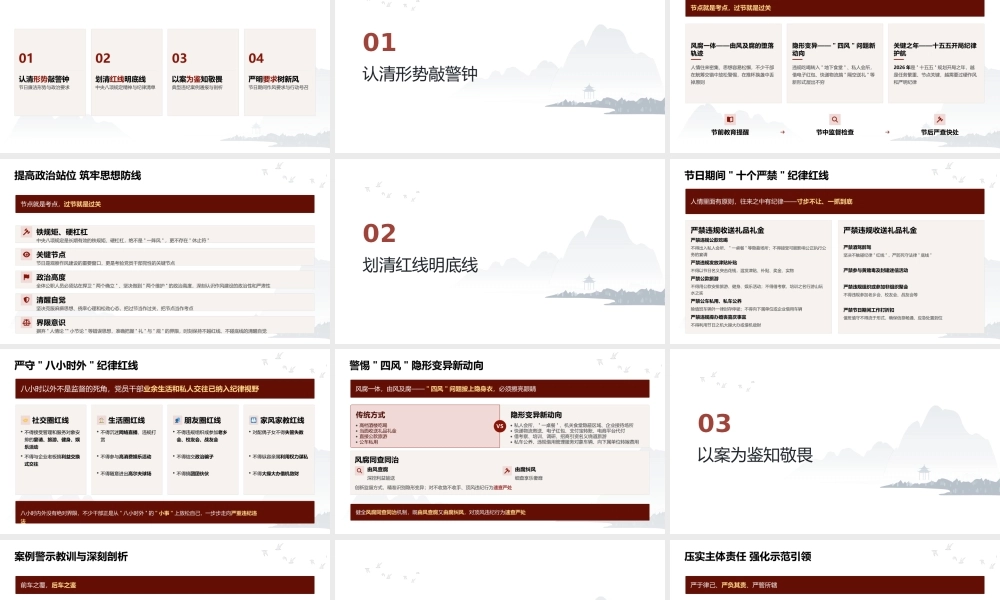Click the agenda card 03 以案为鉴知敬畏
This screenshot has width=1000, height=600.
[x=203, y=72]
